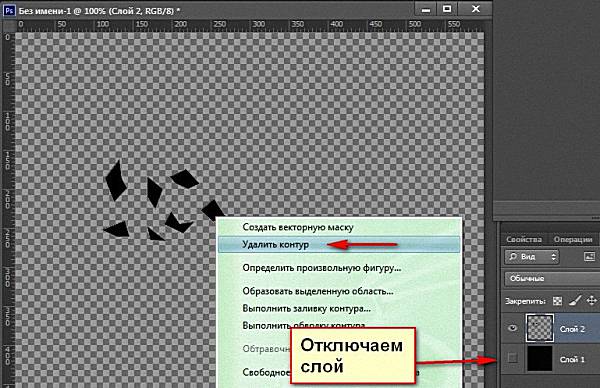Click the magnifier icon in Вид filter

click(x=513, y=257)
